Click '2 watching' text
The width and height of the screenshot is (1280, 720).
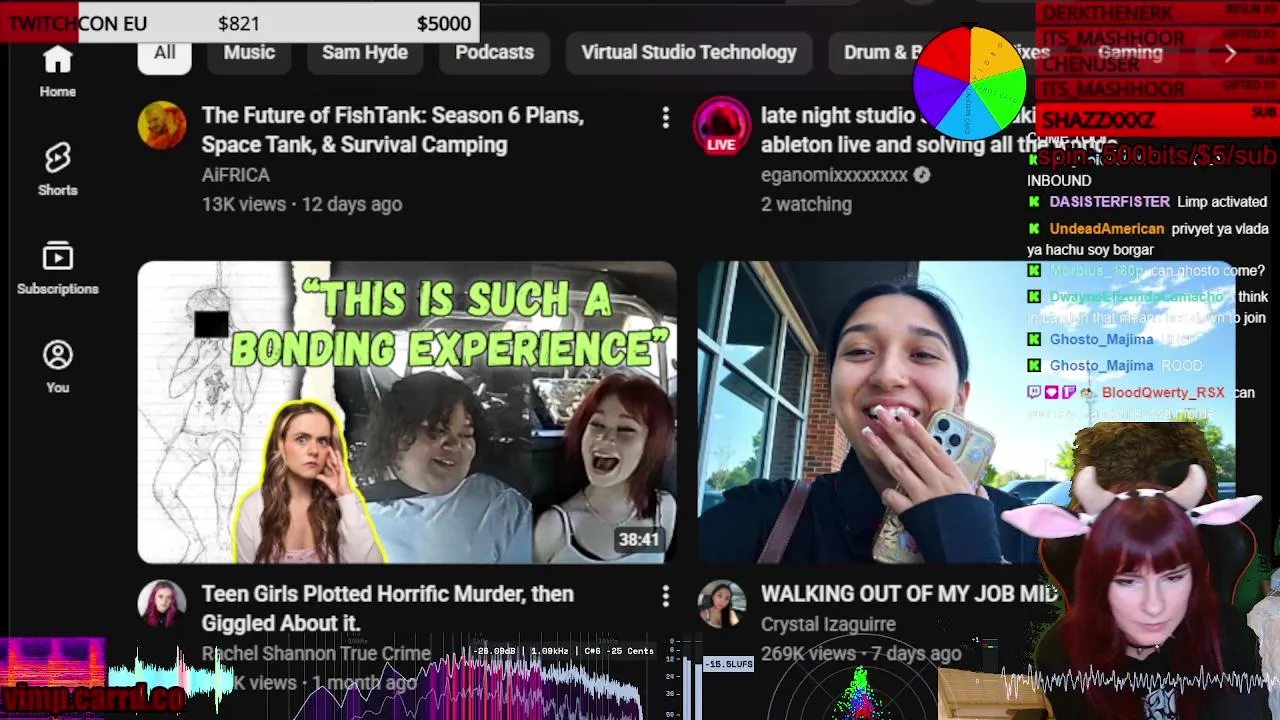click(x=806, y=204)
